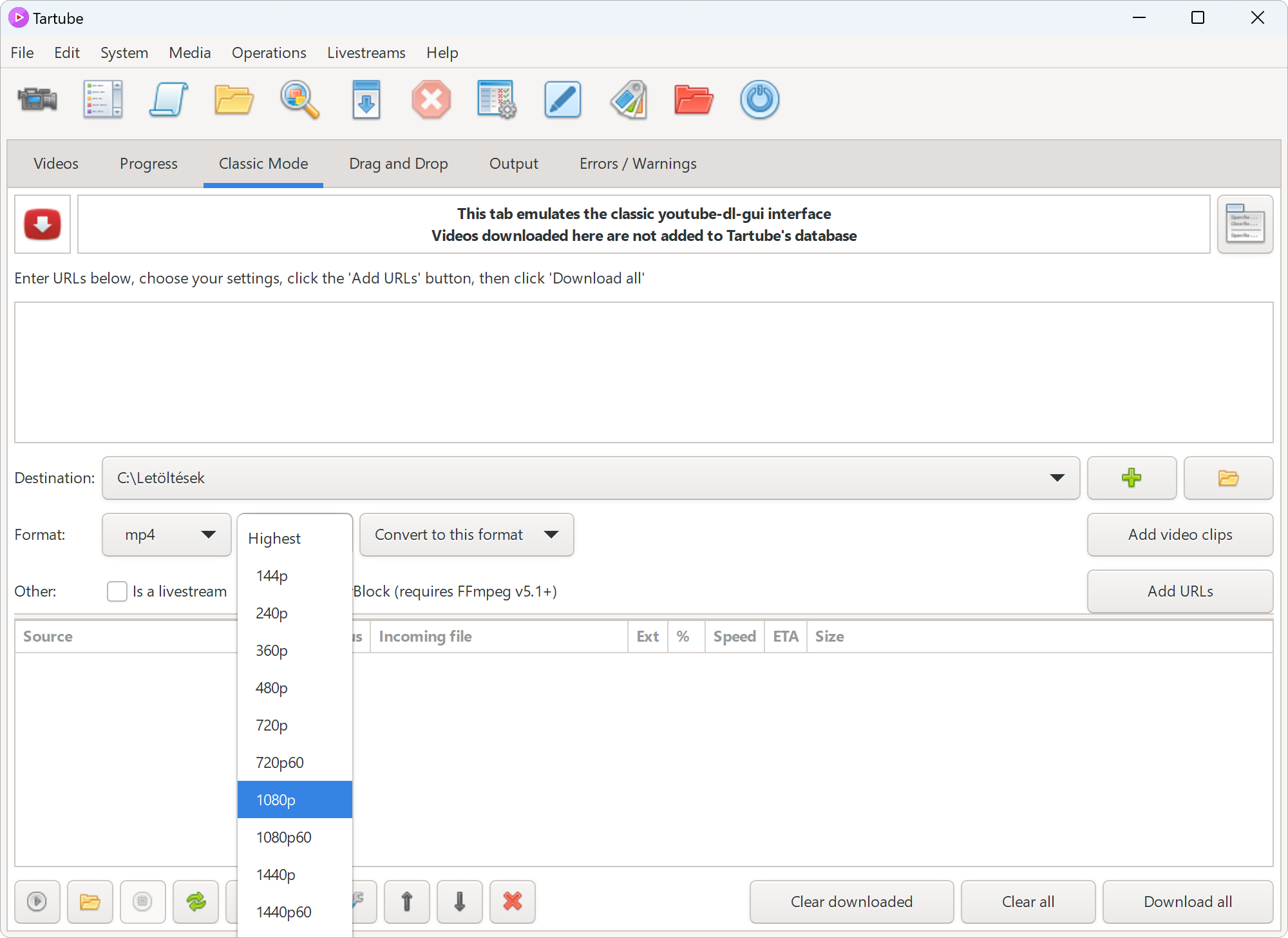Click the Speed column header
The image size is (1288, 938).
[735, 636]
